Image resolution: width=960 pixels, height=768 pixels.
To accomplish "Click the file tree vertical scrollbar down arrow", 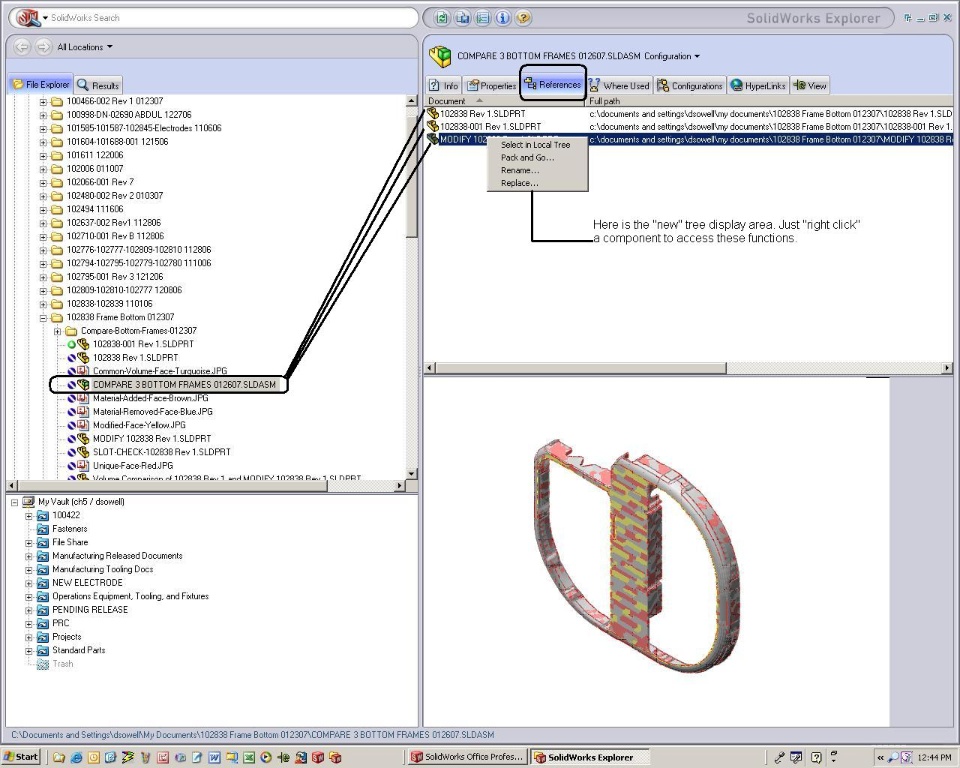I will click(411, 473).
